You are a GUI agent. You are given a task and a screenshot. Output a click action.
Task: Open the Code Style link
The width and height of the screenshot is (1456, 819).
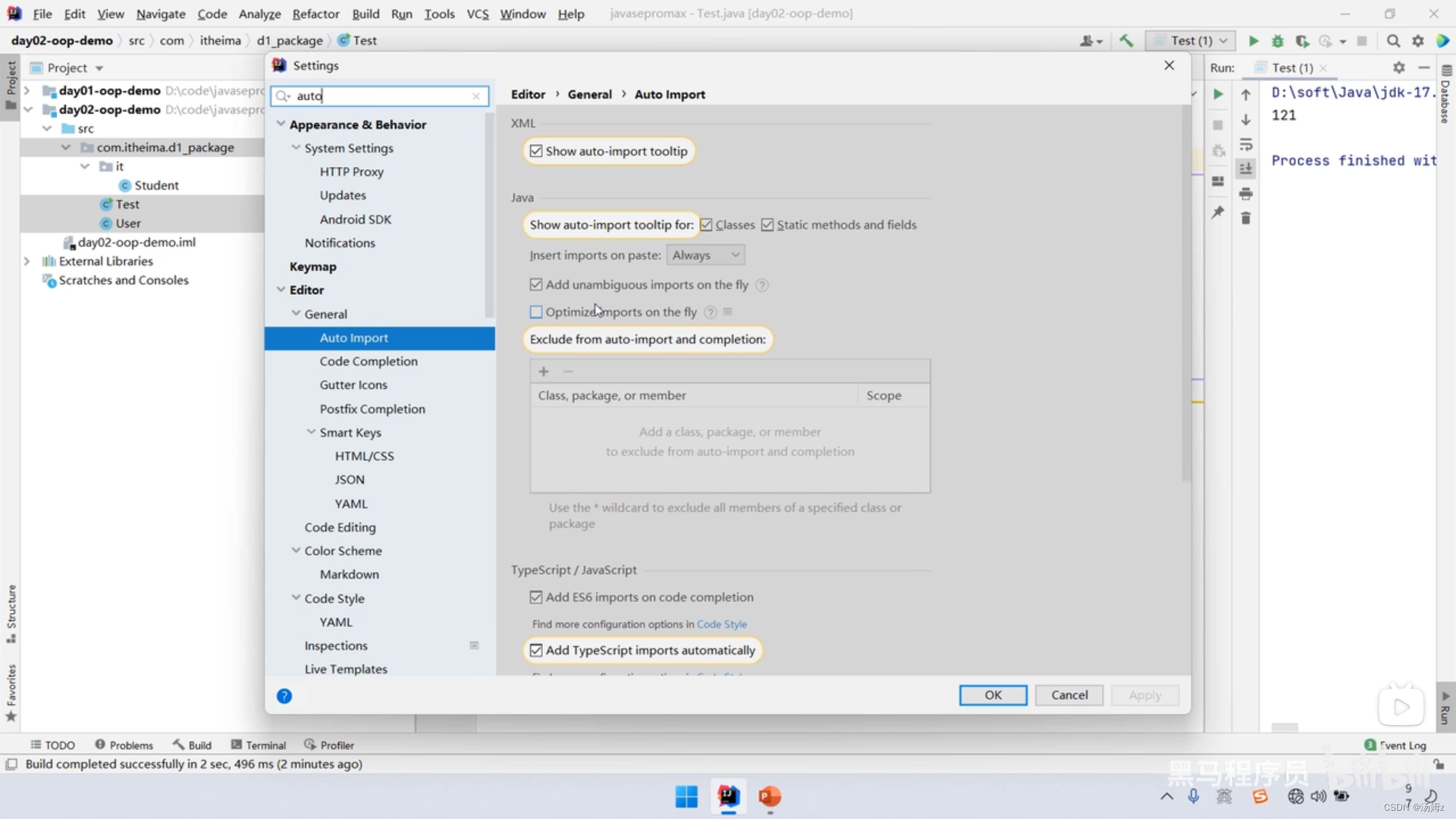(721, 624)
